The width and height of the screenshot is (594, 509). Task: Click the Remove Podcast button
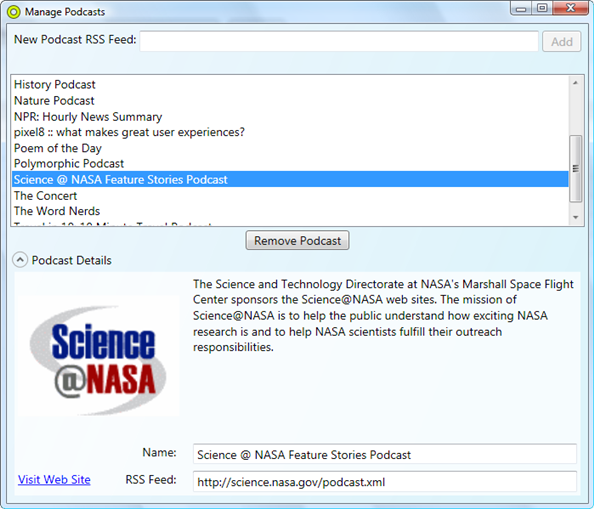click(x=297, y=240)
